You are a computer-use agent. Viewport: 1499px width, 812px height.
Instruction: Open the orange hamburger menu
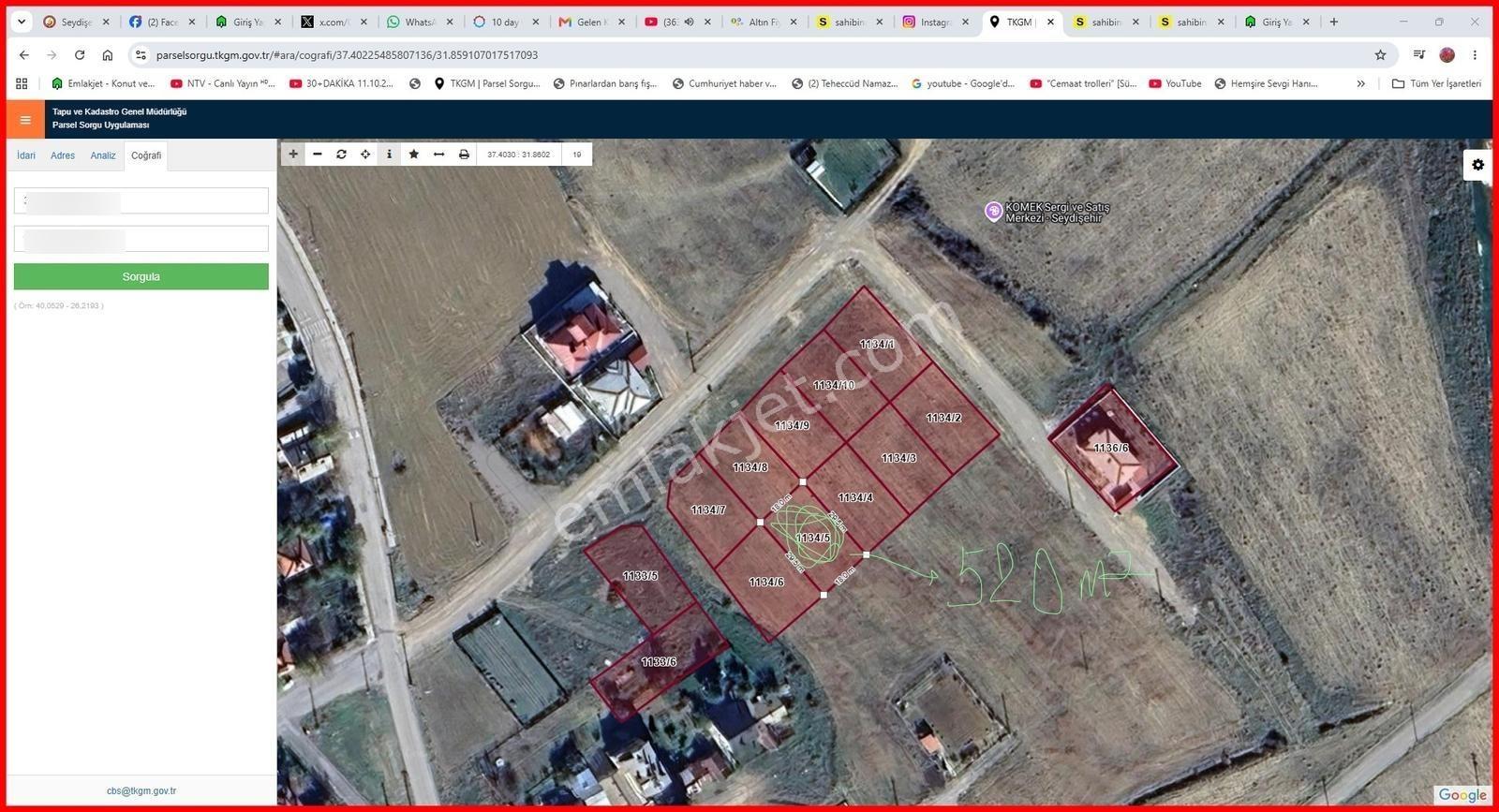[x=25, y=120]
